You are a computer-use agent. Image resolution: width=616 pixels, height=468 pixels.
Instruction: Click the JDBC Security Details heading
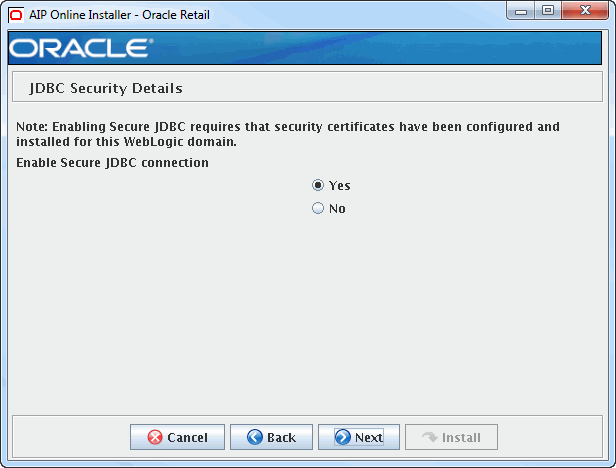(106, 88)
